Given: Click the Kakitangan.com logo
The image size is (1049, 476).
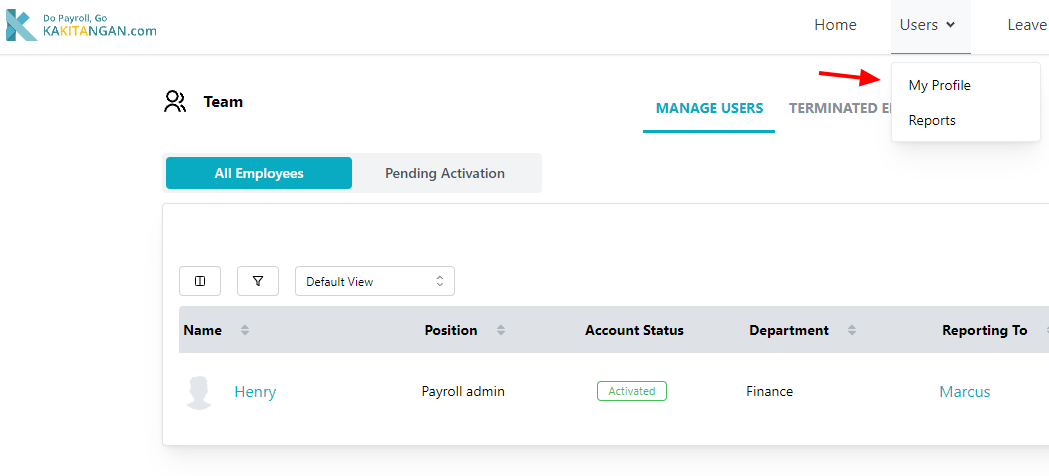Looking at the screenshot, I should pos(80,25).
